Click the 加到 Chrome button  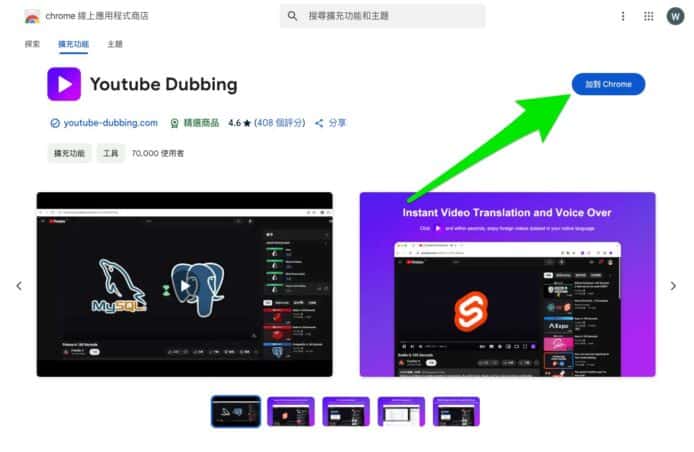[x=608, y=84]
